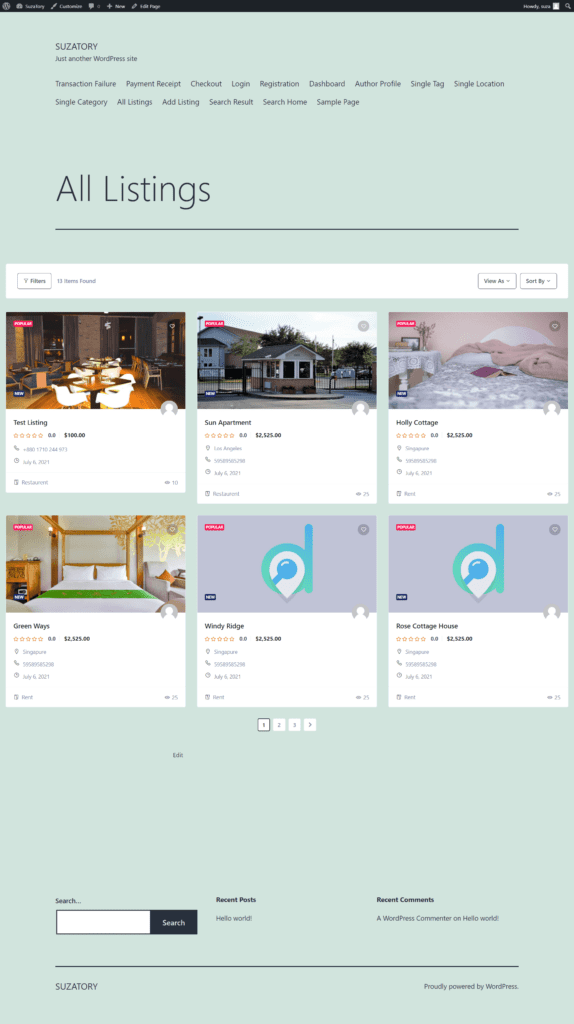Open the Hello world! recent post link
The height and width of the screenshot is (1024, 574).
tap(234, 918)
